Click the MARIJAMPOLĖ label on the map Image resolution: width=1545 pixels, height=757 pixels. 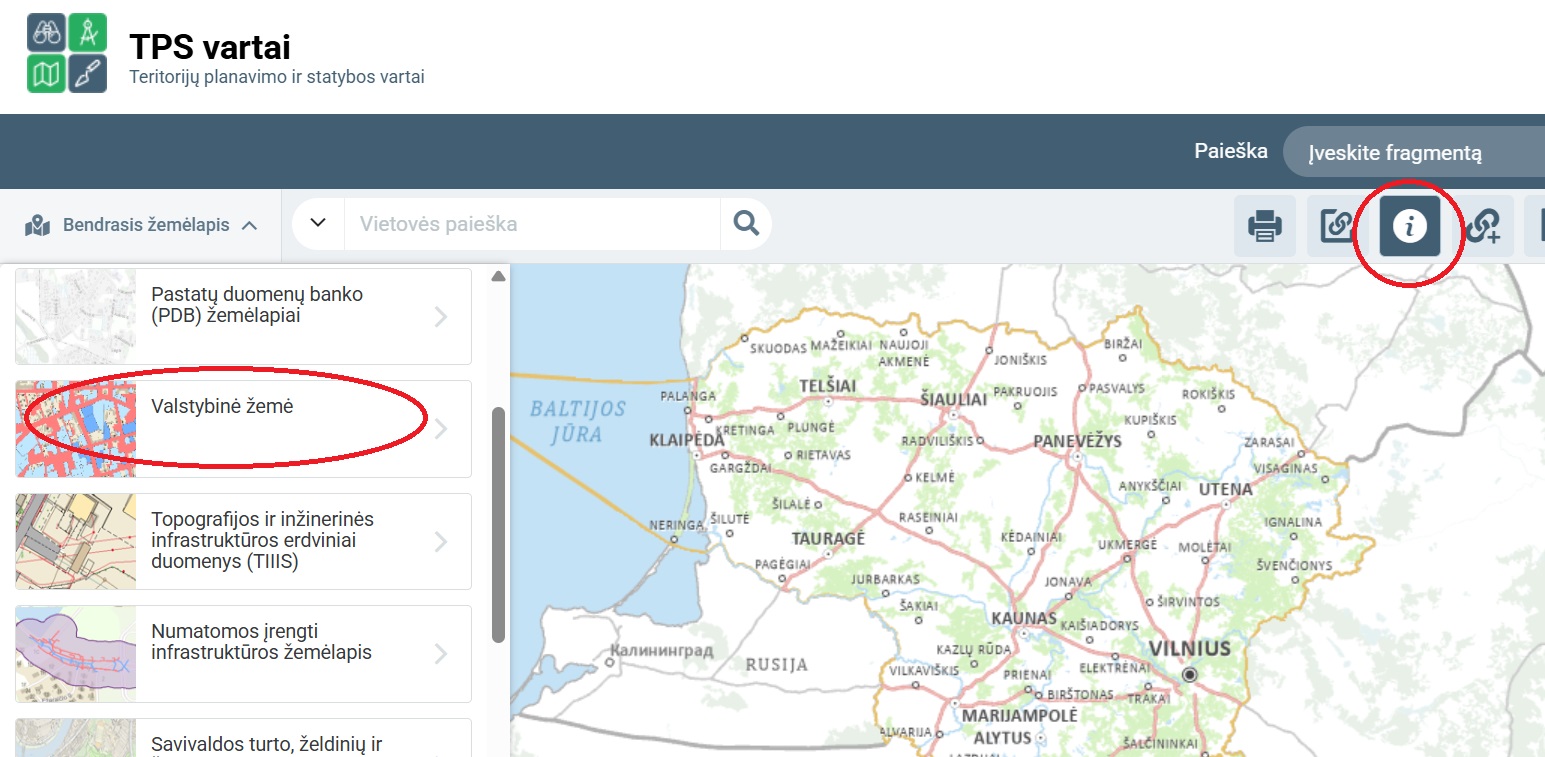pyautogui.click(x=1020, y=716)
